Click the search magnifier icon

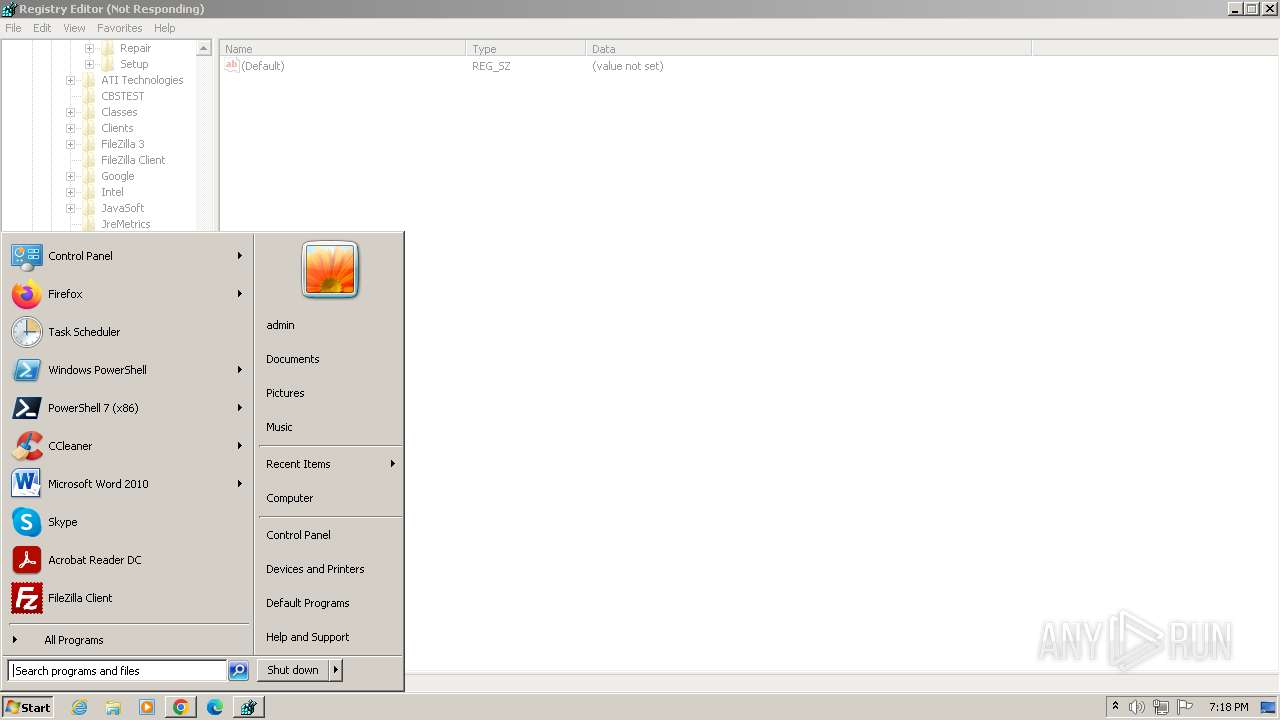point(238,671)
